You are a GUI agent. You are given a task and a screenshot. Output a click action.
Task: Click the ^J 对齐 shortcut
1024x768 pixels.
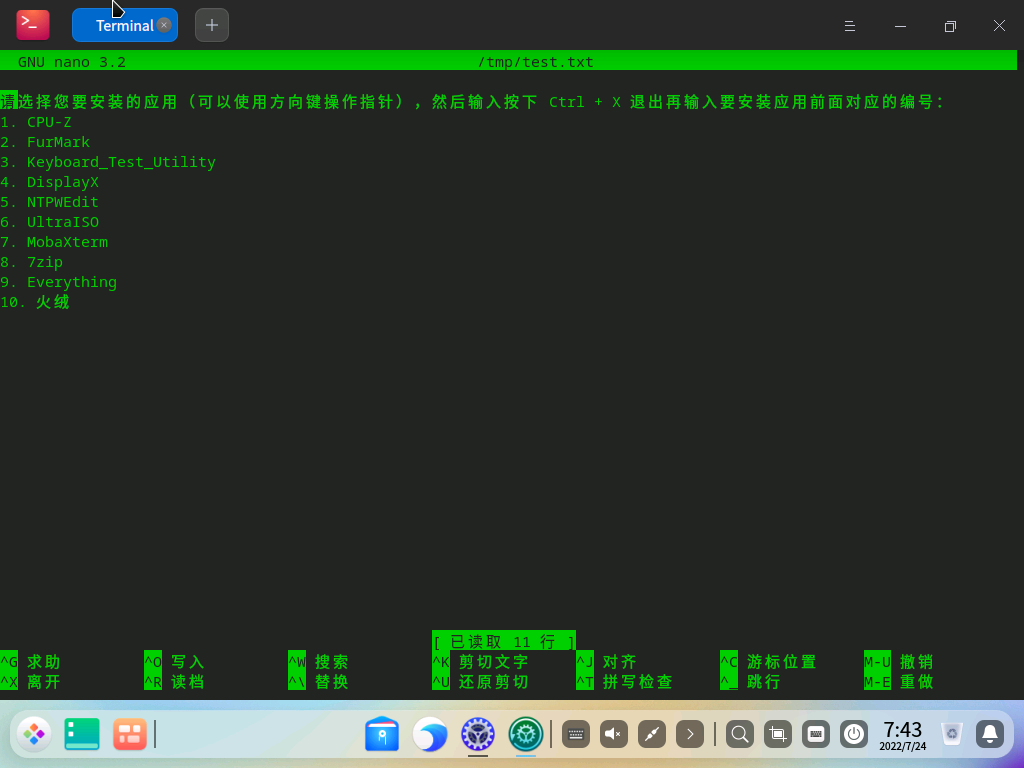click(x=607, y=662)
